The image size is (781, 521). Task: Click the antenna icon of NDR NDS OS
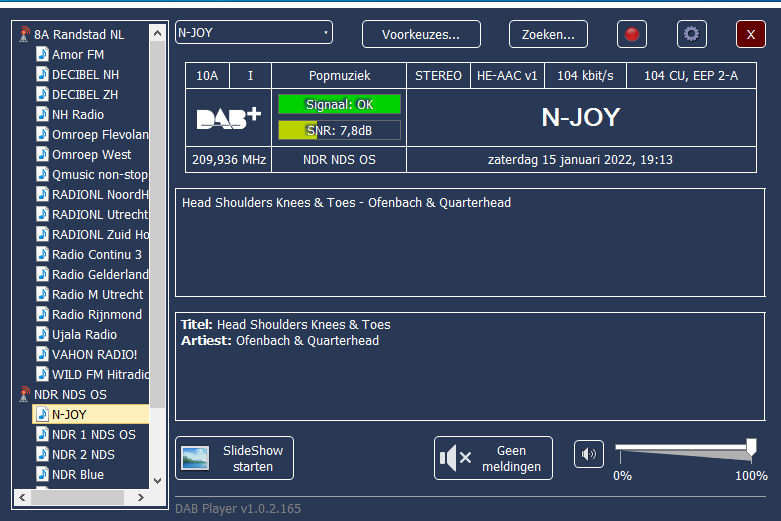coord(24,394)
